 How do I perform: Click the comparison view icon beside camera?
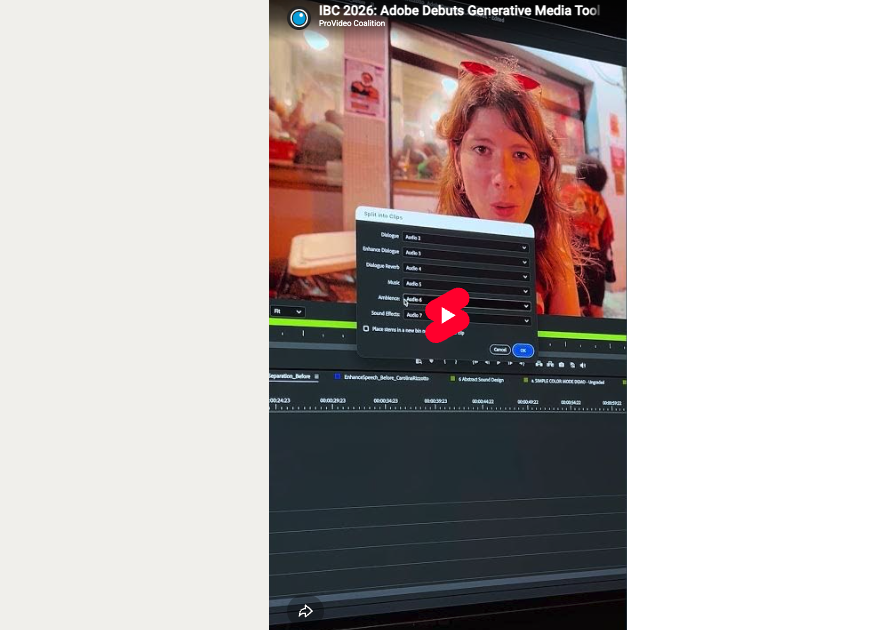pyautogui.click(x=573, y=365)
